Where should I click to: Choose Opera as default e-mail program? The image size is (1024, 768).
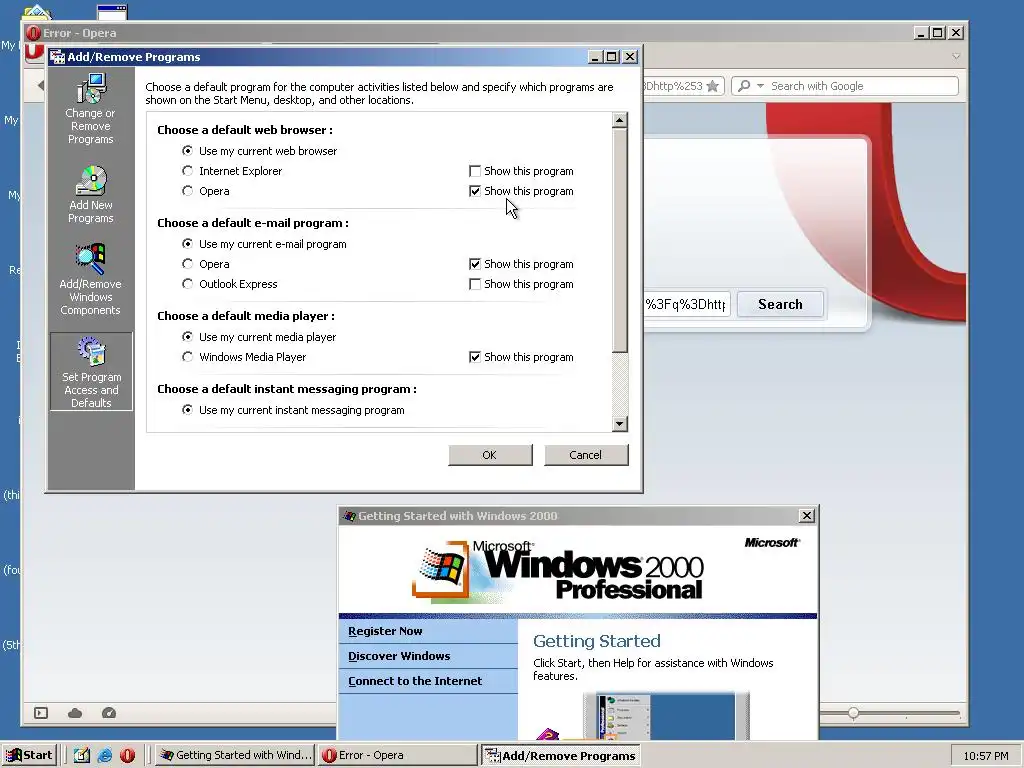click(x=187, y=264)
